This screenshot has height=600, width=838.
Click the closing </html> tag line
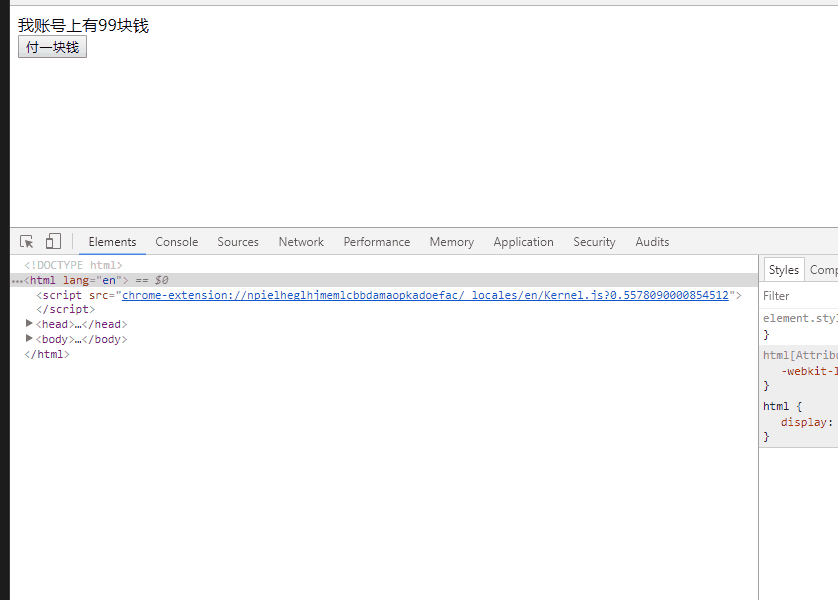tap(46, 354)
